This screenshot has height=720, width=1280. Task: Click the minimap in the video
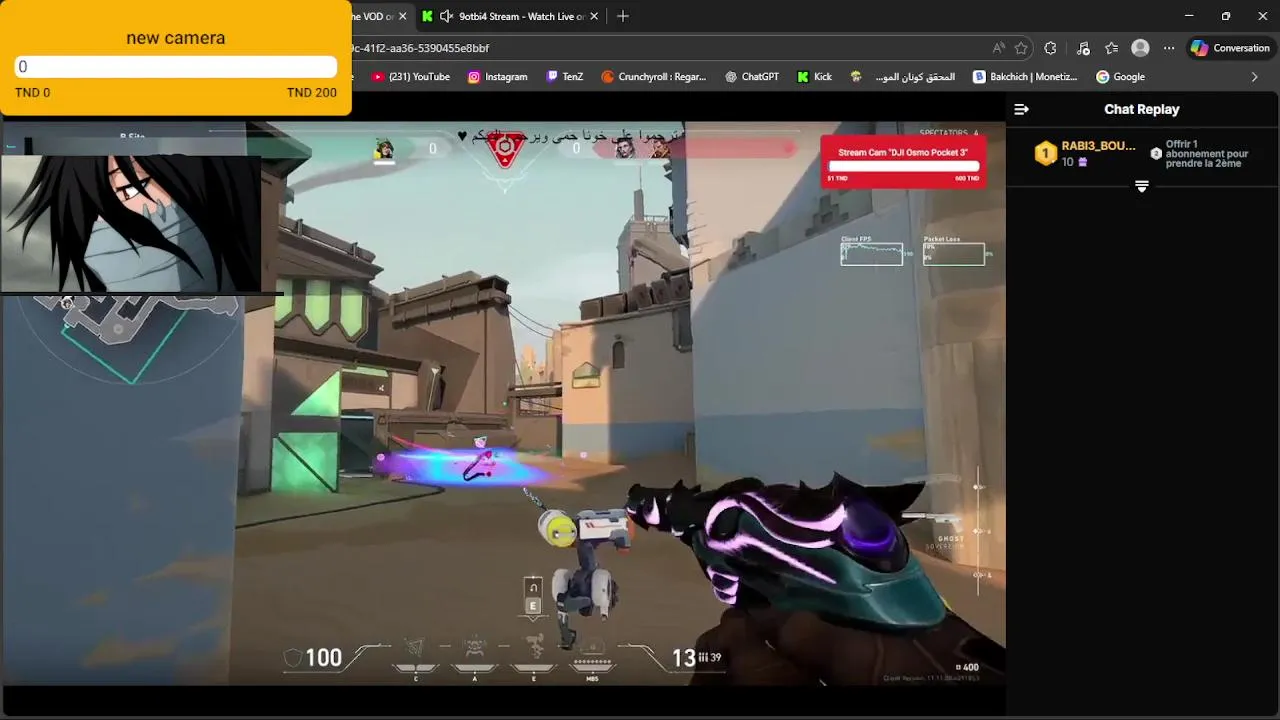click(130, 338)
